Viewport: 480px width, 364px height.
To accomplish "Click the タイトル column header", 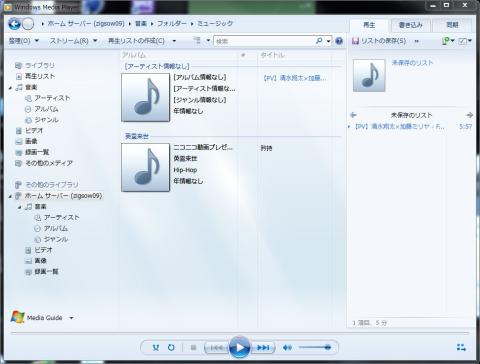I will point(272,55).
